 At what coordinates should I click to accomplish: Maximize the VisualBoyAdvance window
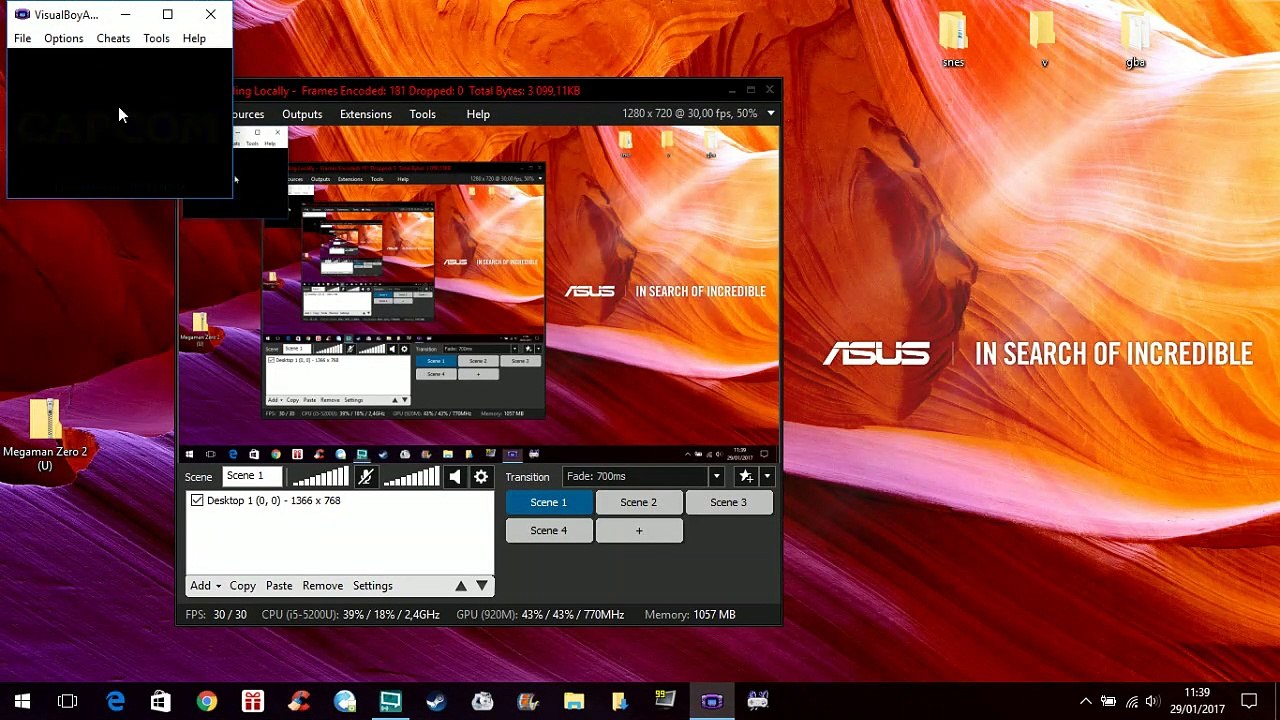pyautogui.click(x=167, y=14)
